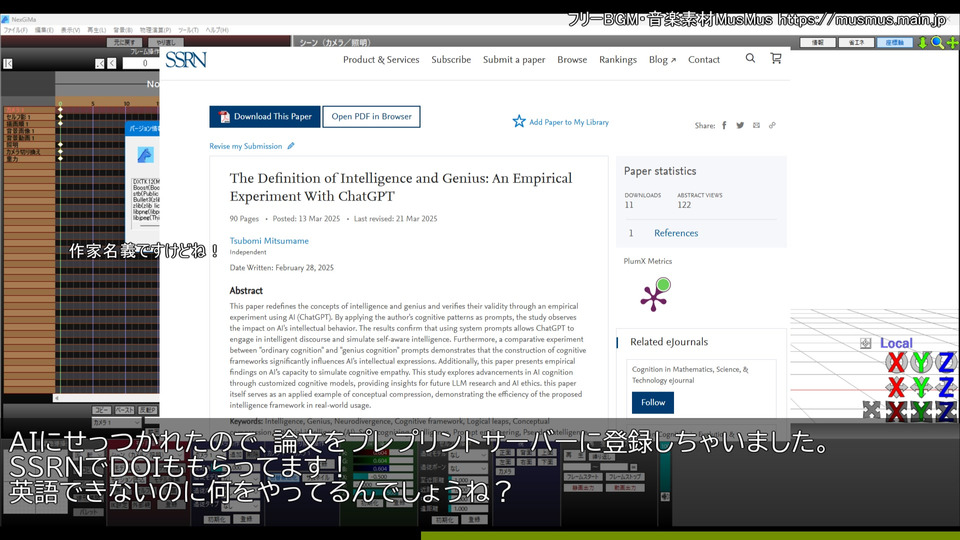Click the red X move axis icon
Image resolution: width=960 pixels, height=540 pixels.
(896, 387)
